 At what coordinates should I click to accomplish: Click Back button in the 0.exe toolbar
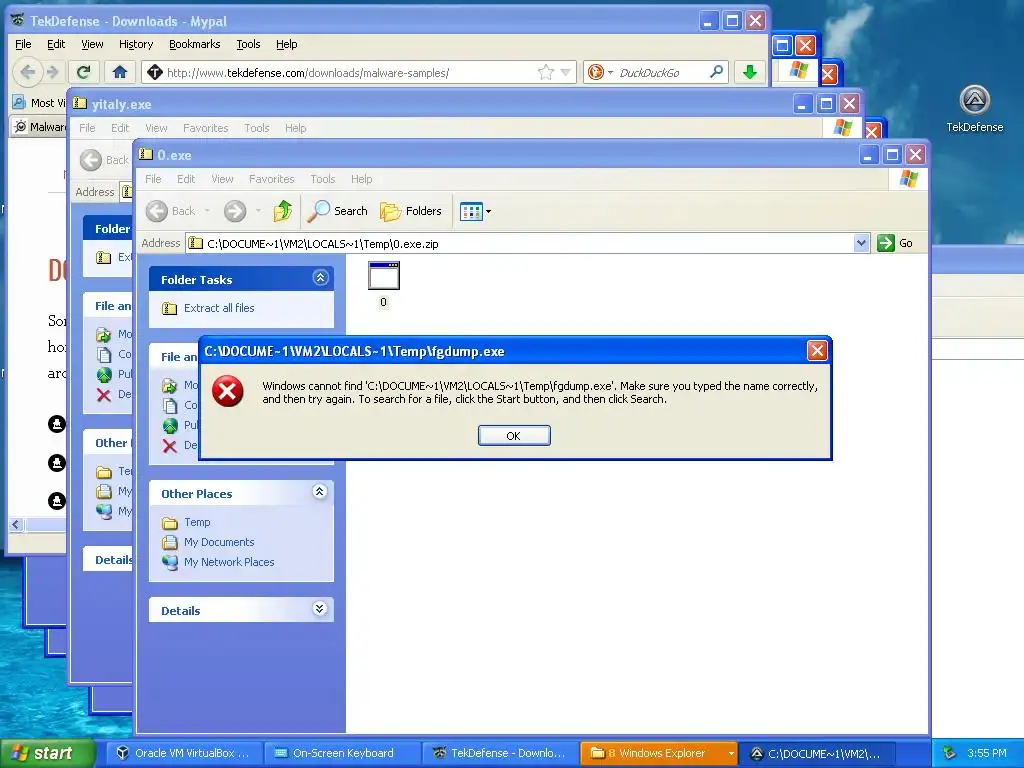(x=170, y=211)
